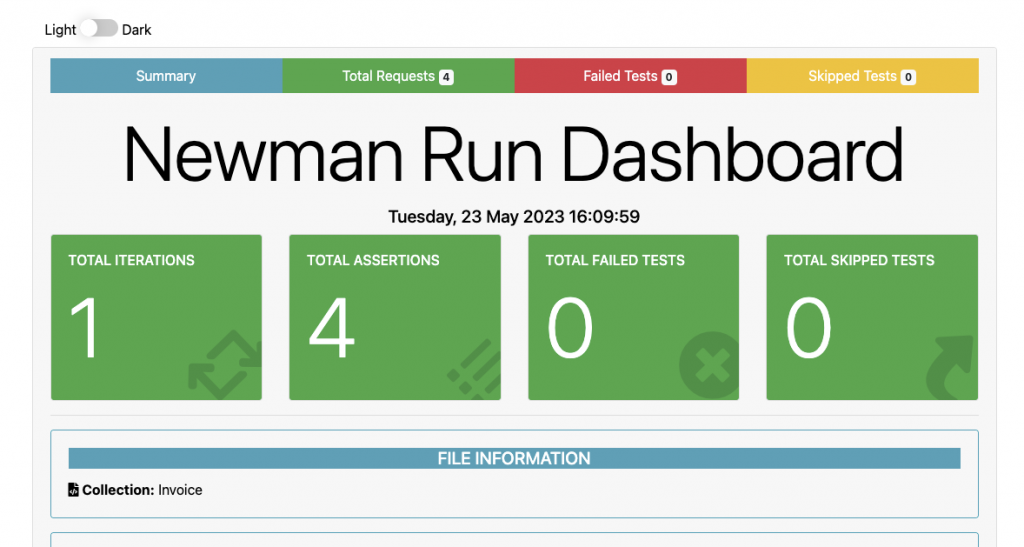Click the Total Requests count badge 4
The width and height of the screenshot is (1024, 547).
coord(446,77)
